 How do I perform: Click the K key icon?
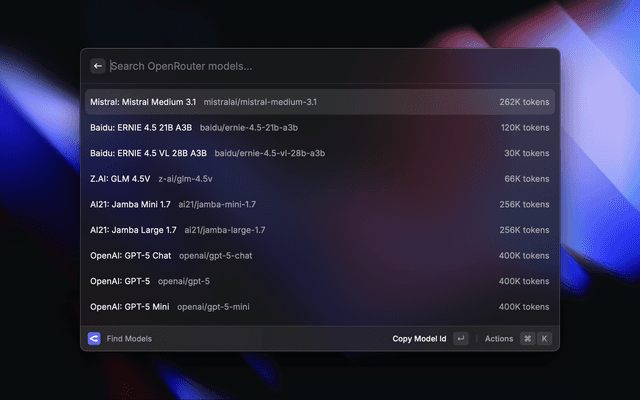click(x=544, y=339)
